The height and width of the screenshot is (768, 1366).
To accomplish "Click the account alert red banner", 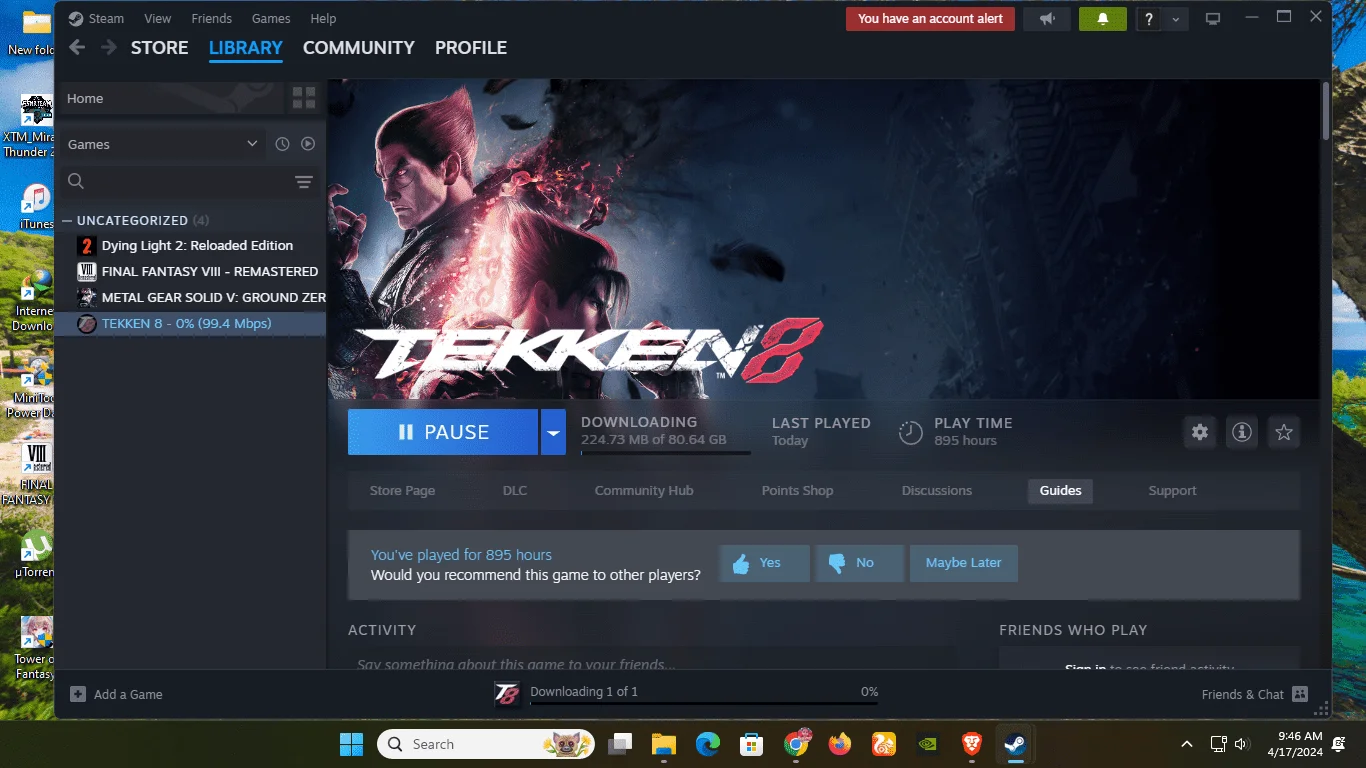I will click(930, 18).
